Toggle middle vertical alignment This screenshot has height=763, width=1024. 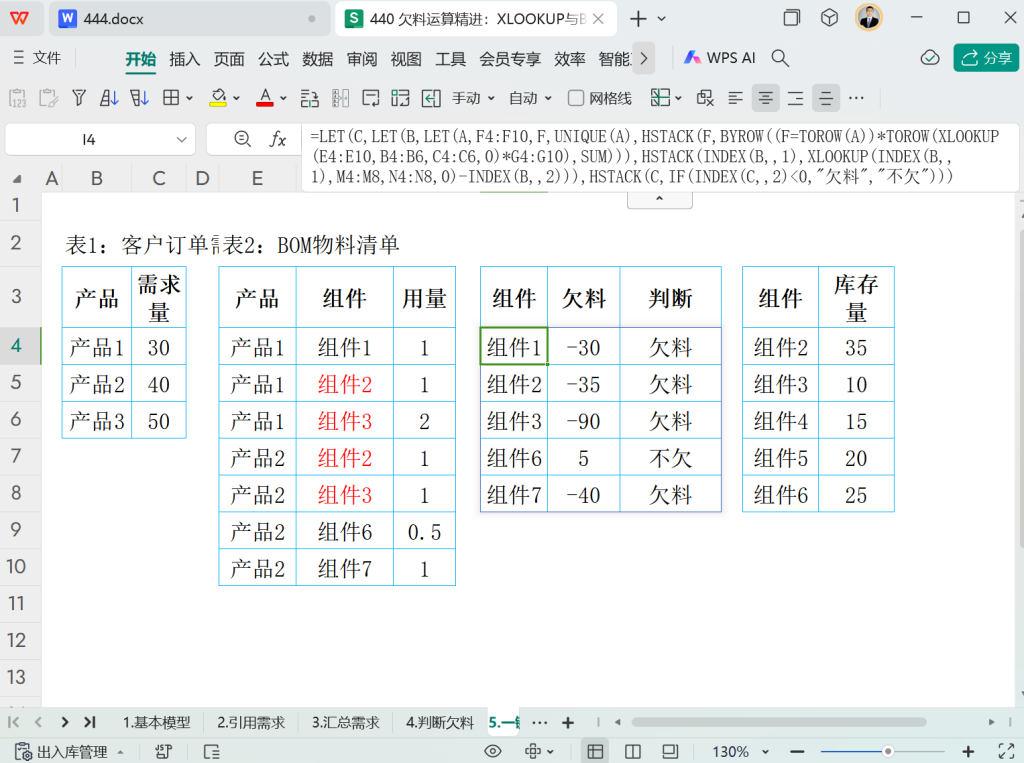coord(825,98)
